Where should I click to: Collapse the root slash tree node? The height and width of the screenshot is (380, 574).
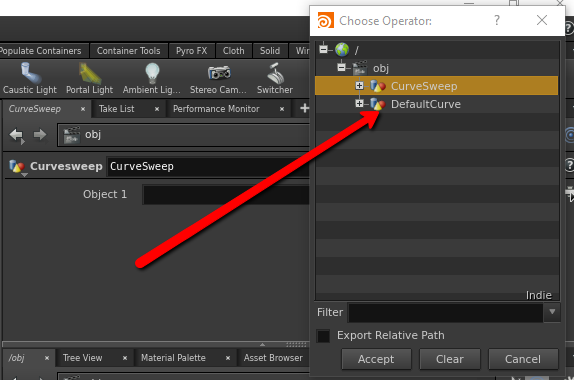pyautogui.click(x=323, y=49)
